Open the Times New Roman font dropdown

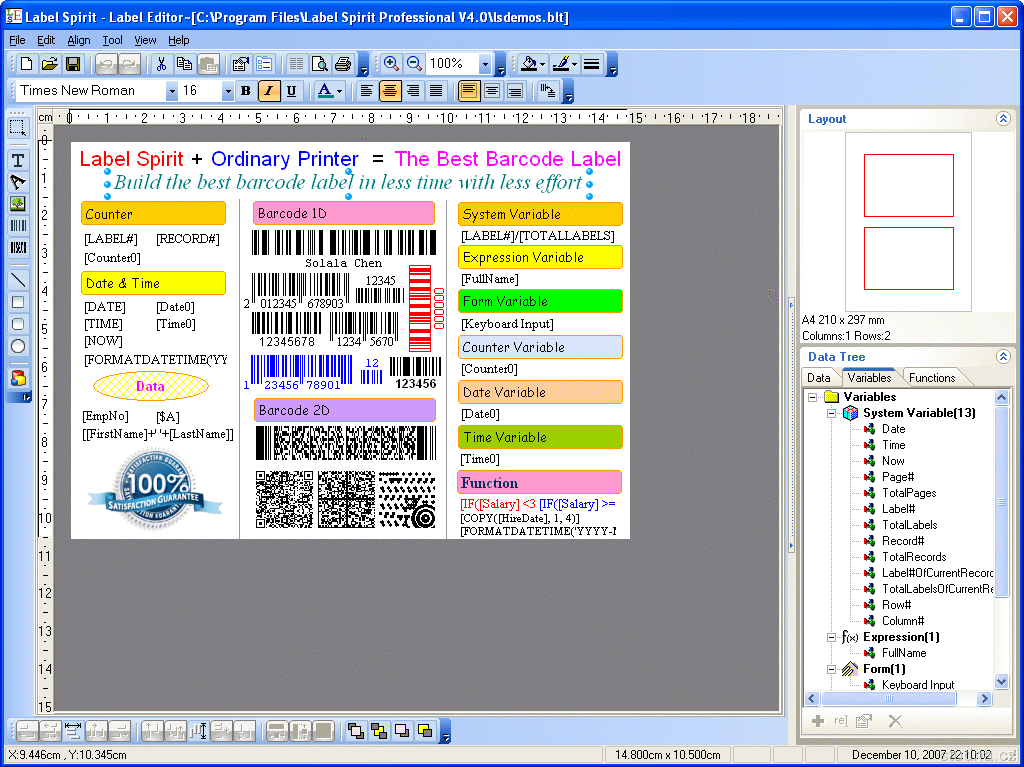(171, 91)
